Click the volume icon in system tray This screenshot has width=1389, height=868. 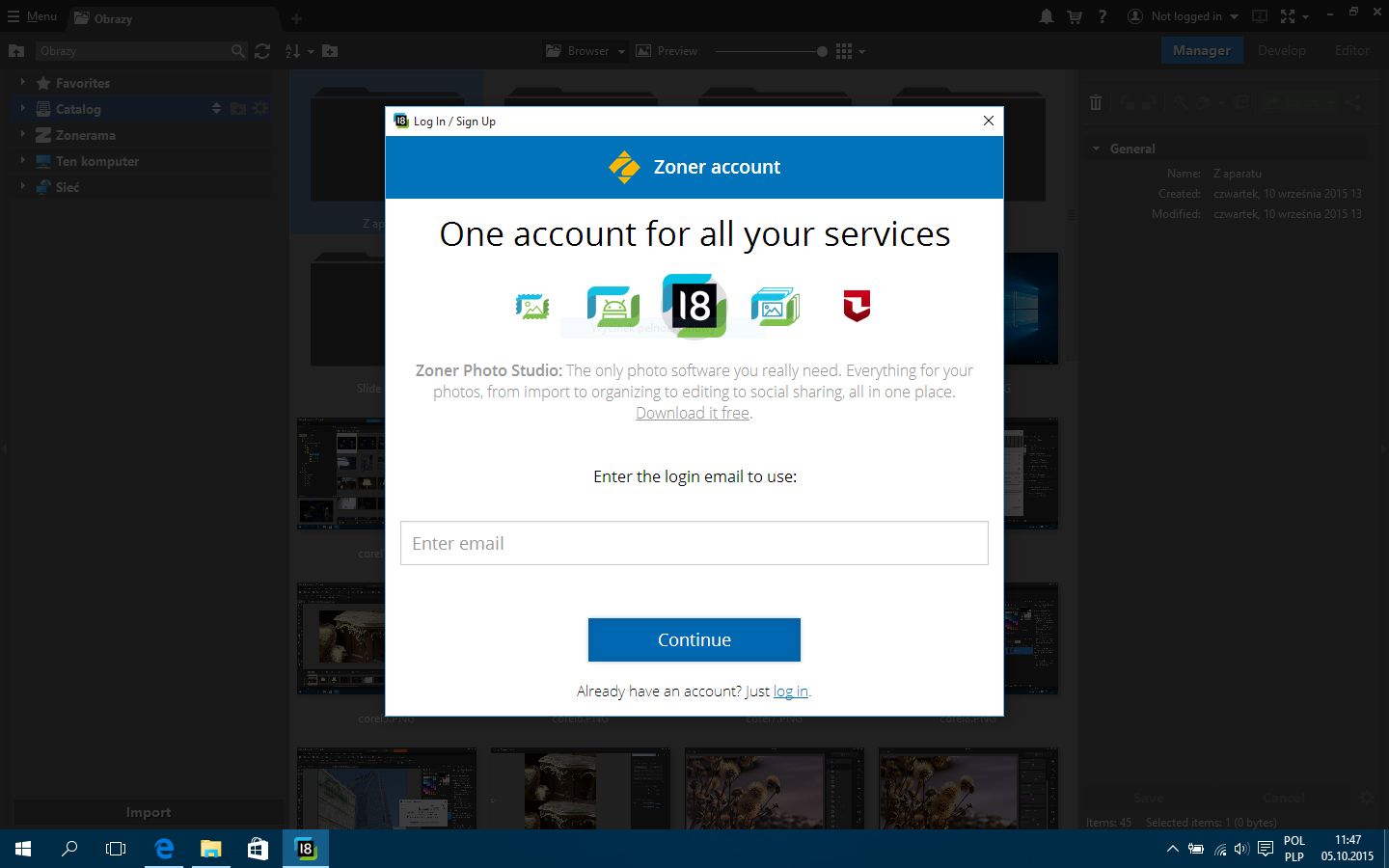1241,849
